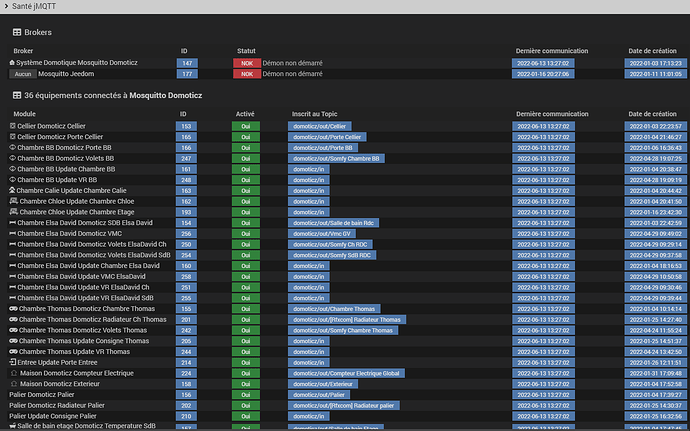Click the icon of Cellier Domoticz Porte Cellier row
The image size is (690, 431).
12,136
